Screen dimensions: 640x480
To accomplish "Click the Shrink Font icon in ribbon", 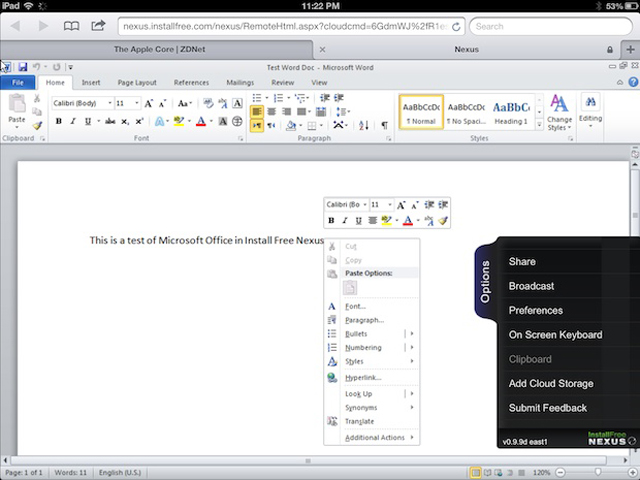I will [162, 104].
